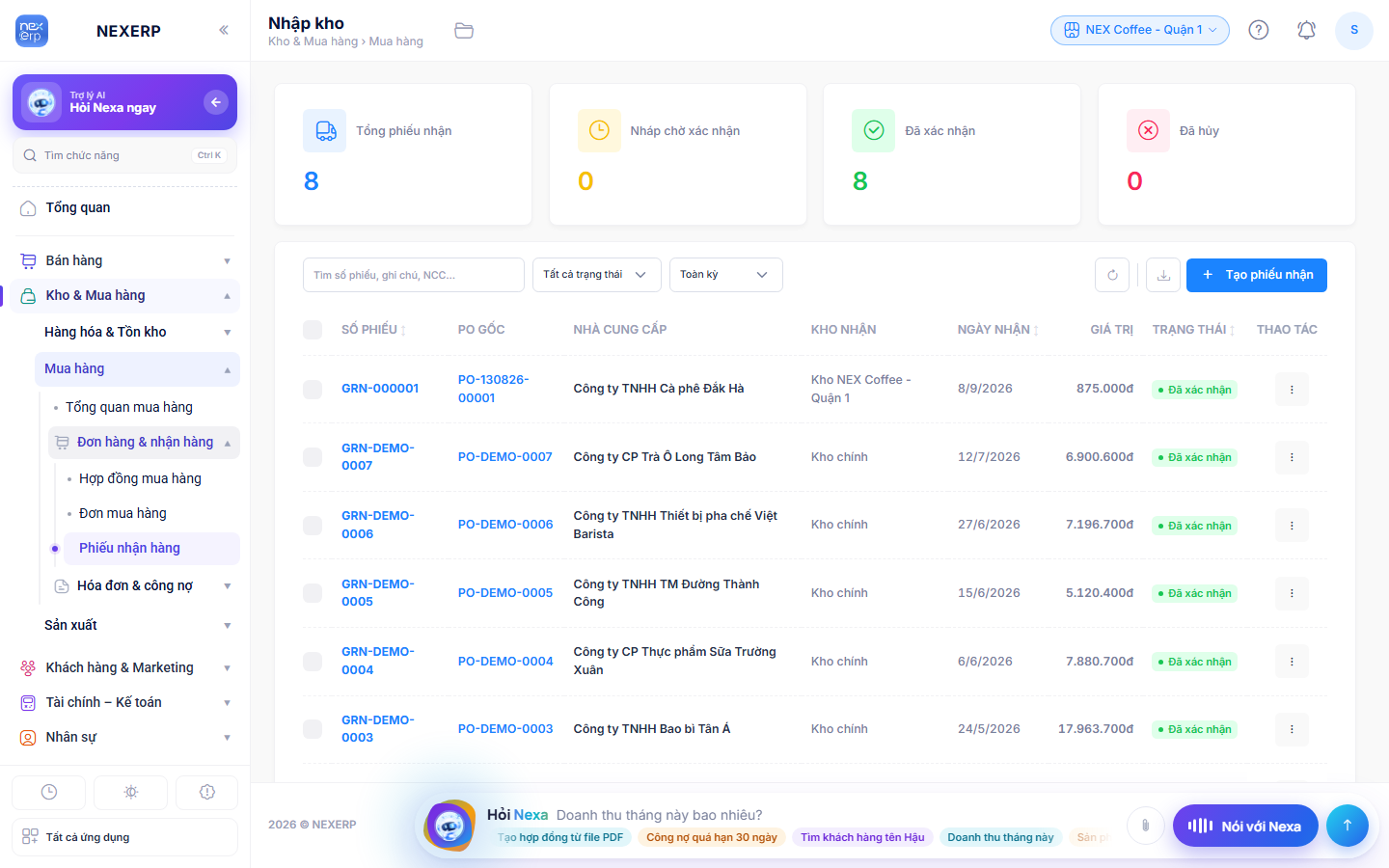
Task: Send the Nexa question with arrow button
Action: point(1348,826)
